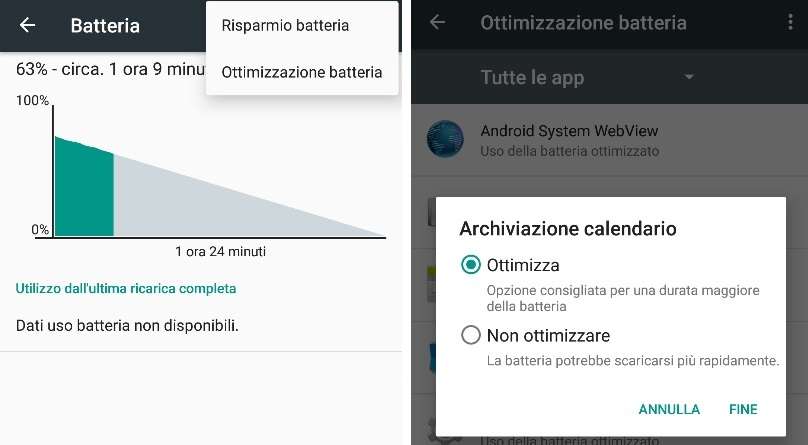Screen dimensions: 808x445
Task: Select the Ottimizza radio button
Action: (x=470, y=265)
